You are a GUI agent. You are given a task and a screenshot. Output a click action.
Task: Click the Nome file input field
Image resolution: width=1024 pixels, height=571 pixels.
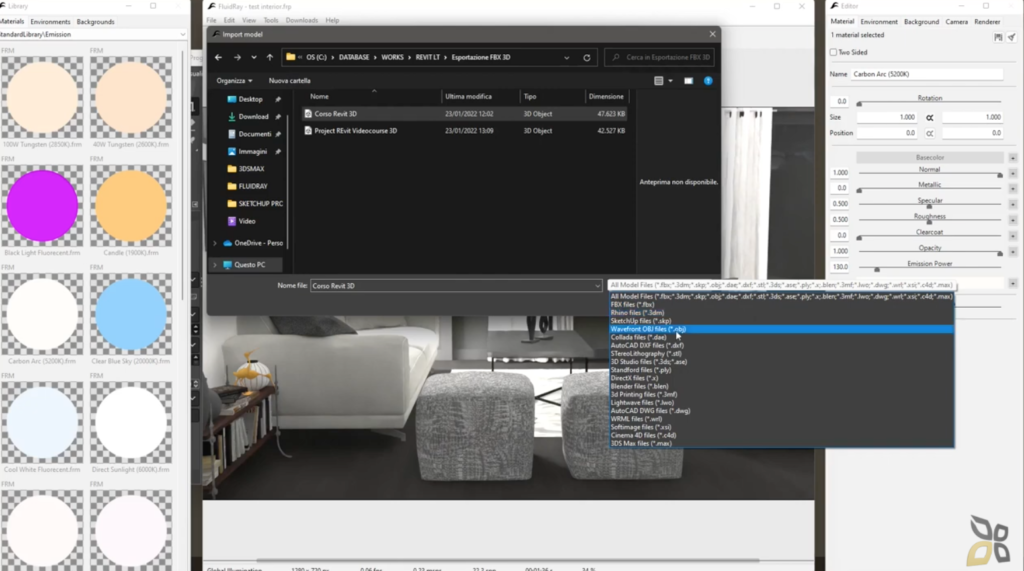coord(451,286)
